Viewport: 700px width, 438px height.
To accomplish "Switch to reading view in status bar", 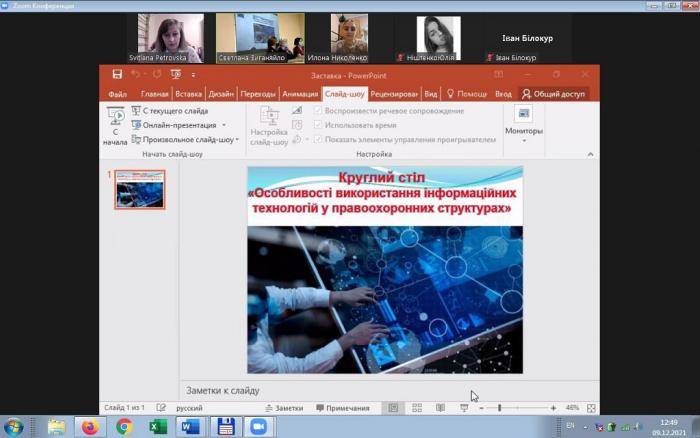I will 439,408.
